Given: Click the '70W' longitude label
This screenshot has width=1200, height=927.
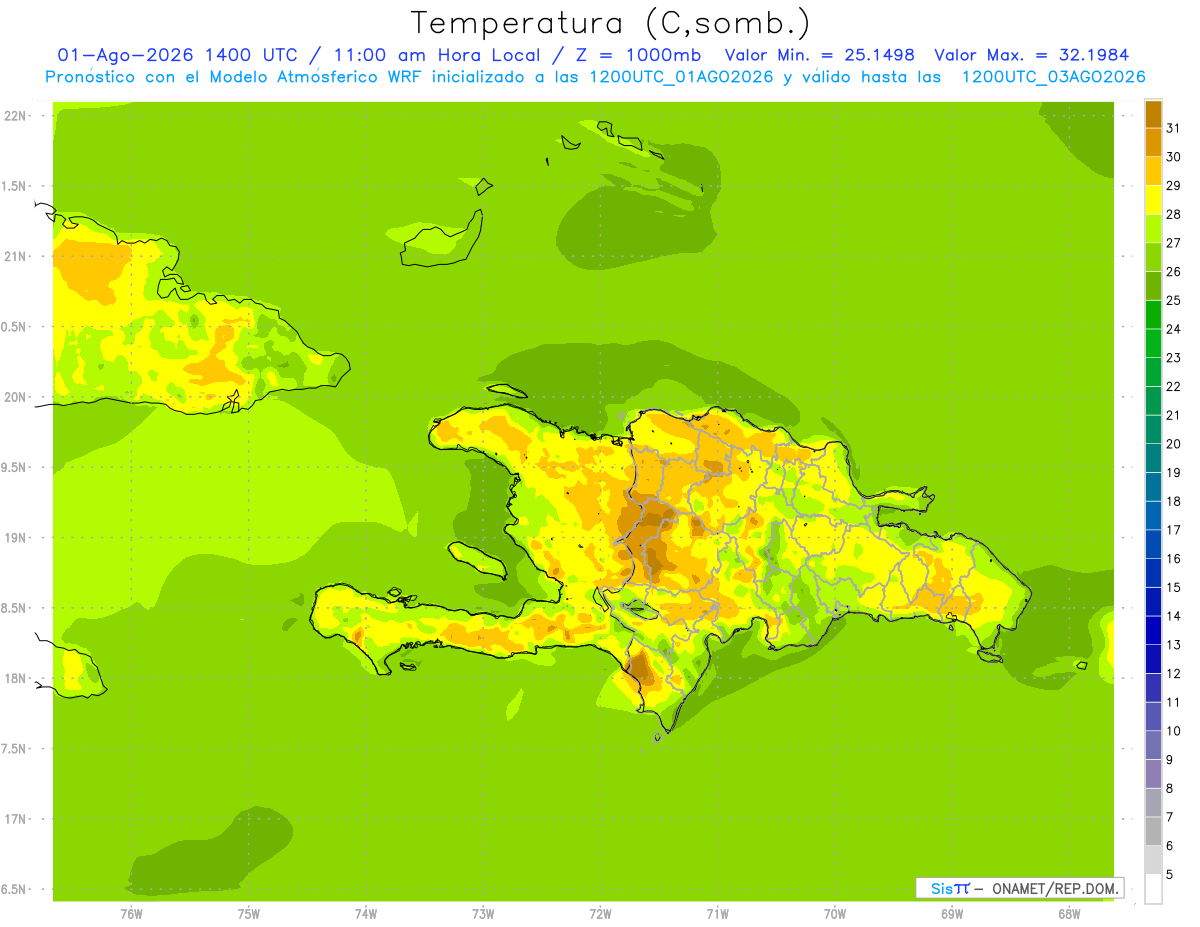Looking at the screenshot, I should point(834,913).
